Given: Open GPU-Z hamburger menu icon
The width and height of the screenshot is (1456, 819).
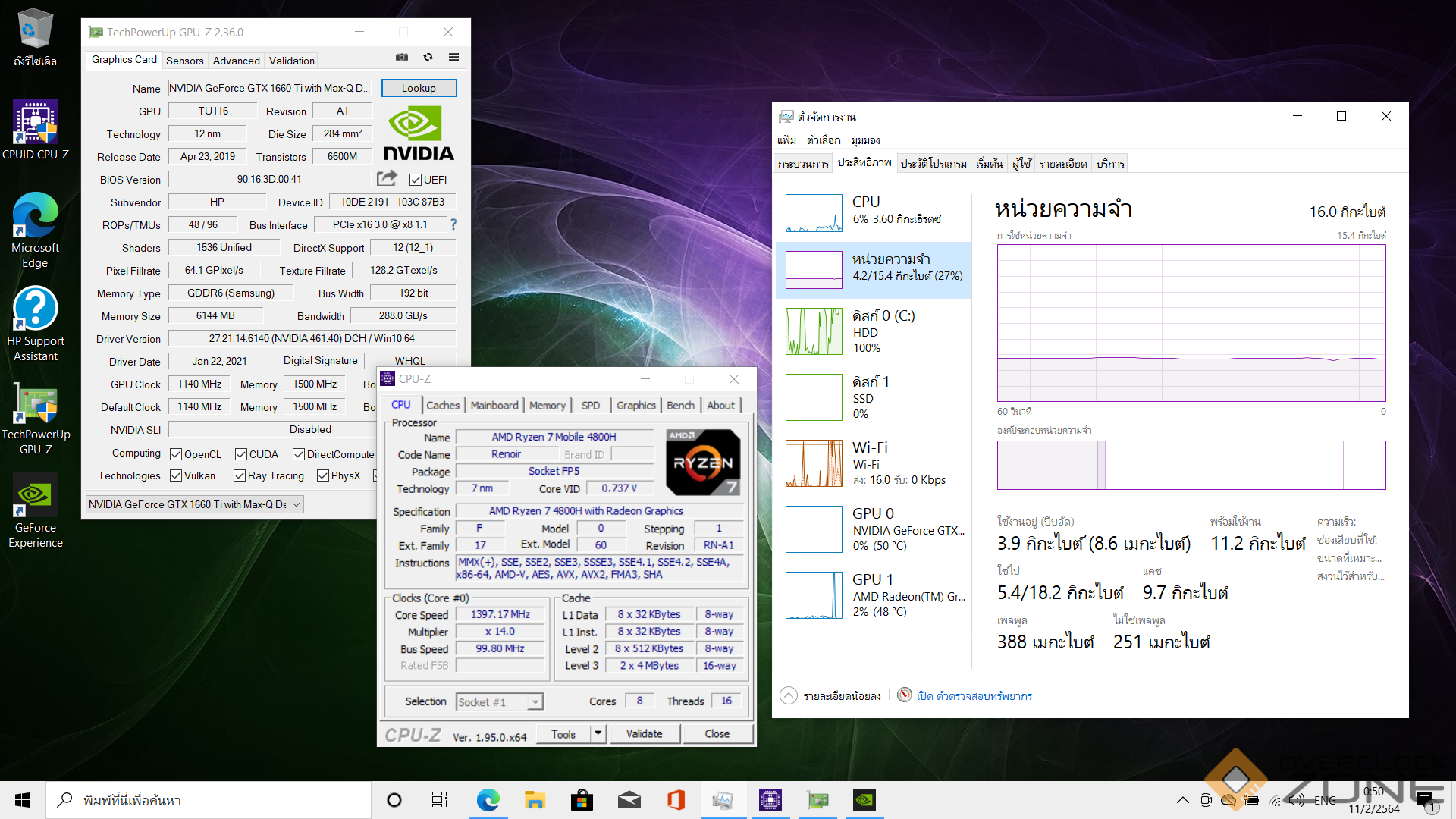Looking at the screenshot, I should point(453,58).
